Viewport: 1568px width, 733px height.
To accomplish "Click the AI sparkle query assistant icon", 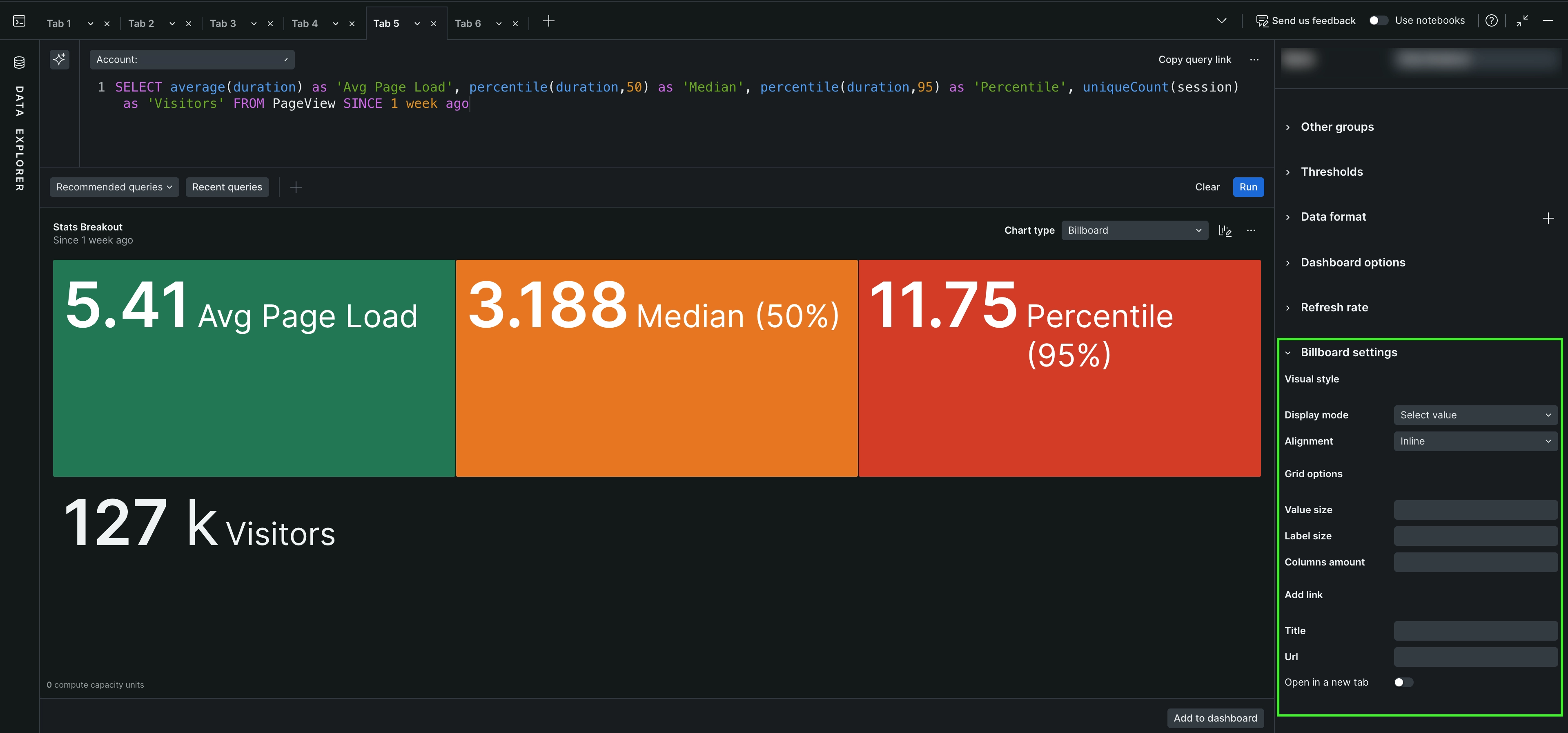I will tap(59, 59).
